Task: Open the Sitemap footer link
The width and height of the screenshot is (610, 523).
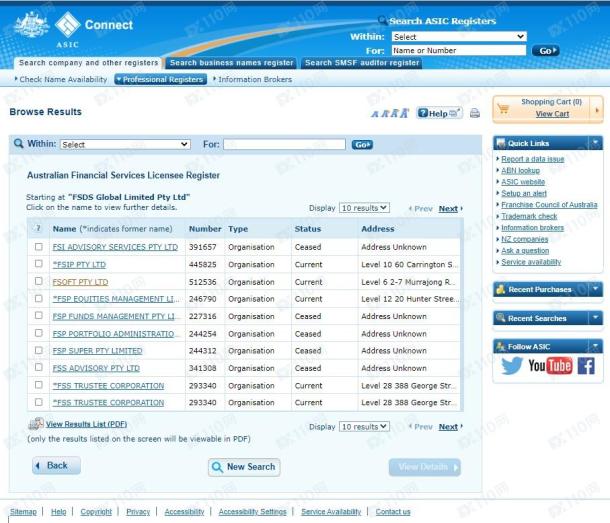Action: click(x=23, y=512)
